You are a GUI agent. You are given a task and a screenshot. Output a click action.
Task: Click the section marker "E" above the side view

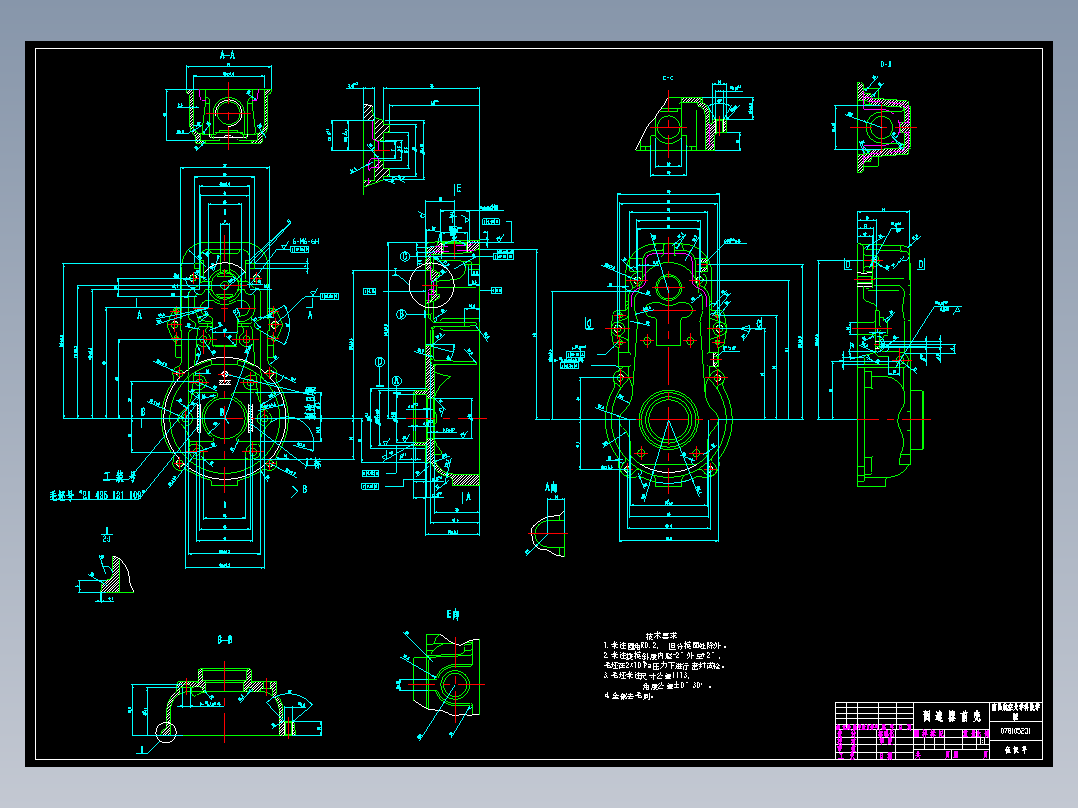pos(456,190)
